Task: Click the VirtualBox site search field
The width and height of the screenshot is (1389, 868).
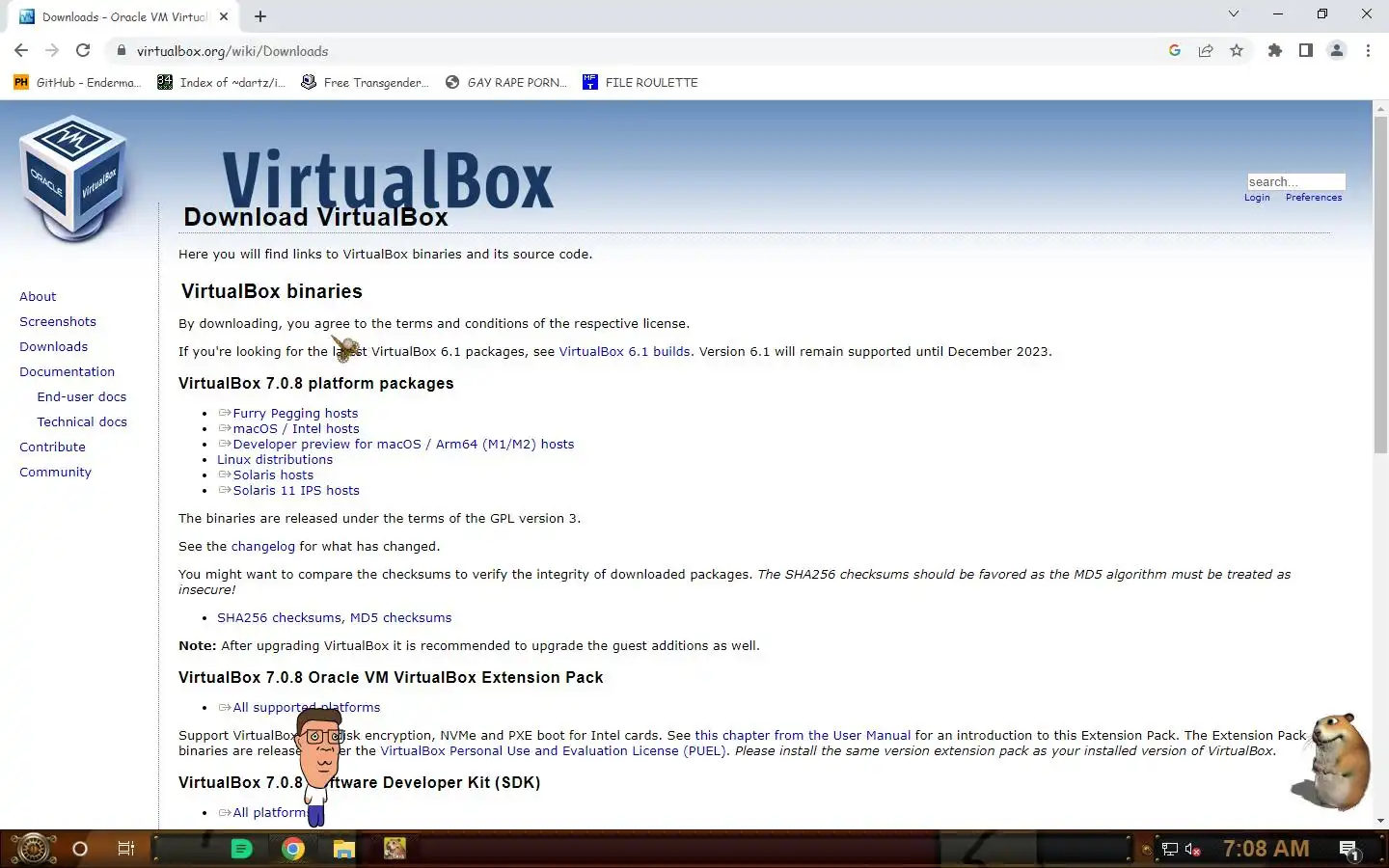Action: [x=1295, y=181]
